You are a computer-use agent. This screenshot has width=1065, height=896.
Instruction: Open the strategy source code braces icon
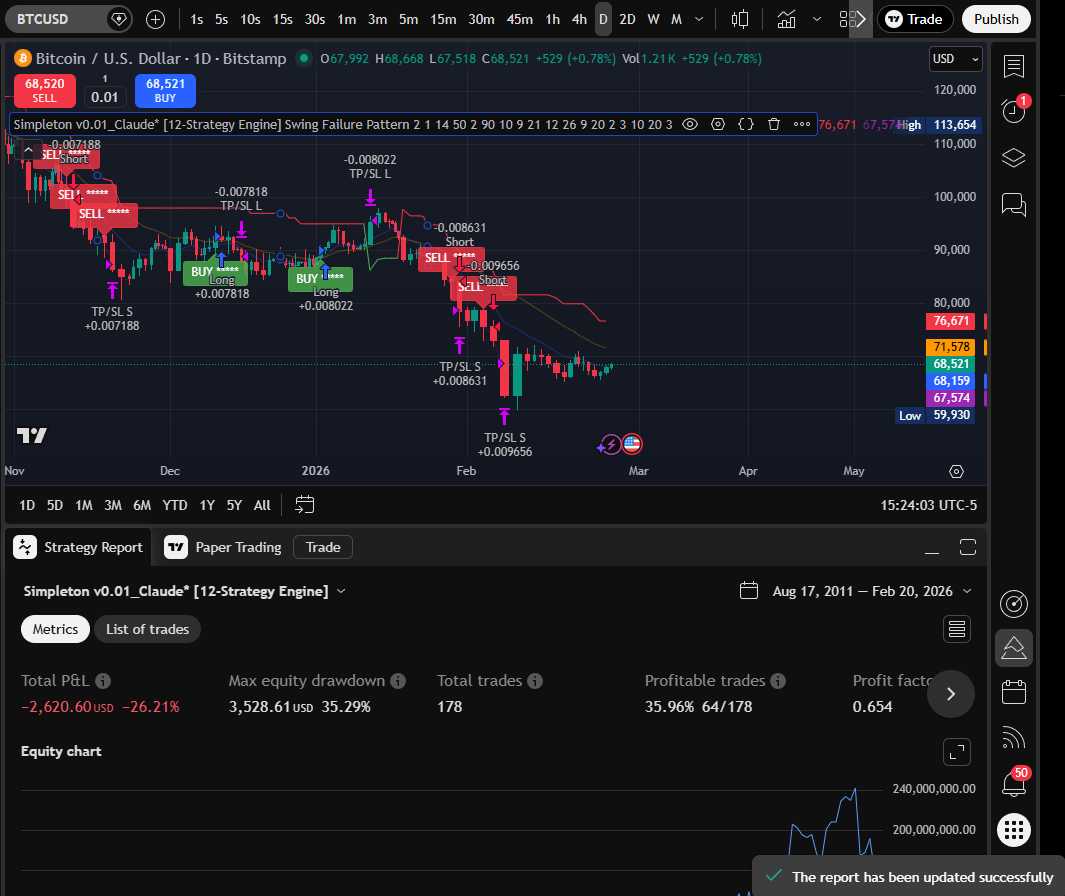point(745,124)
